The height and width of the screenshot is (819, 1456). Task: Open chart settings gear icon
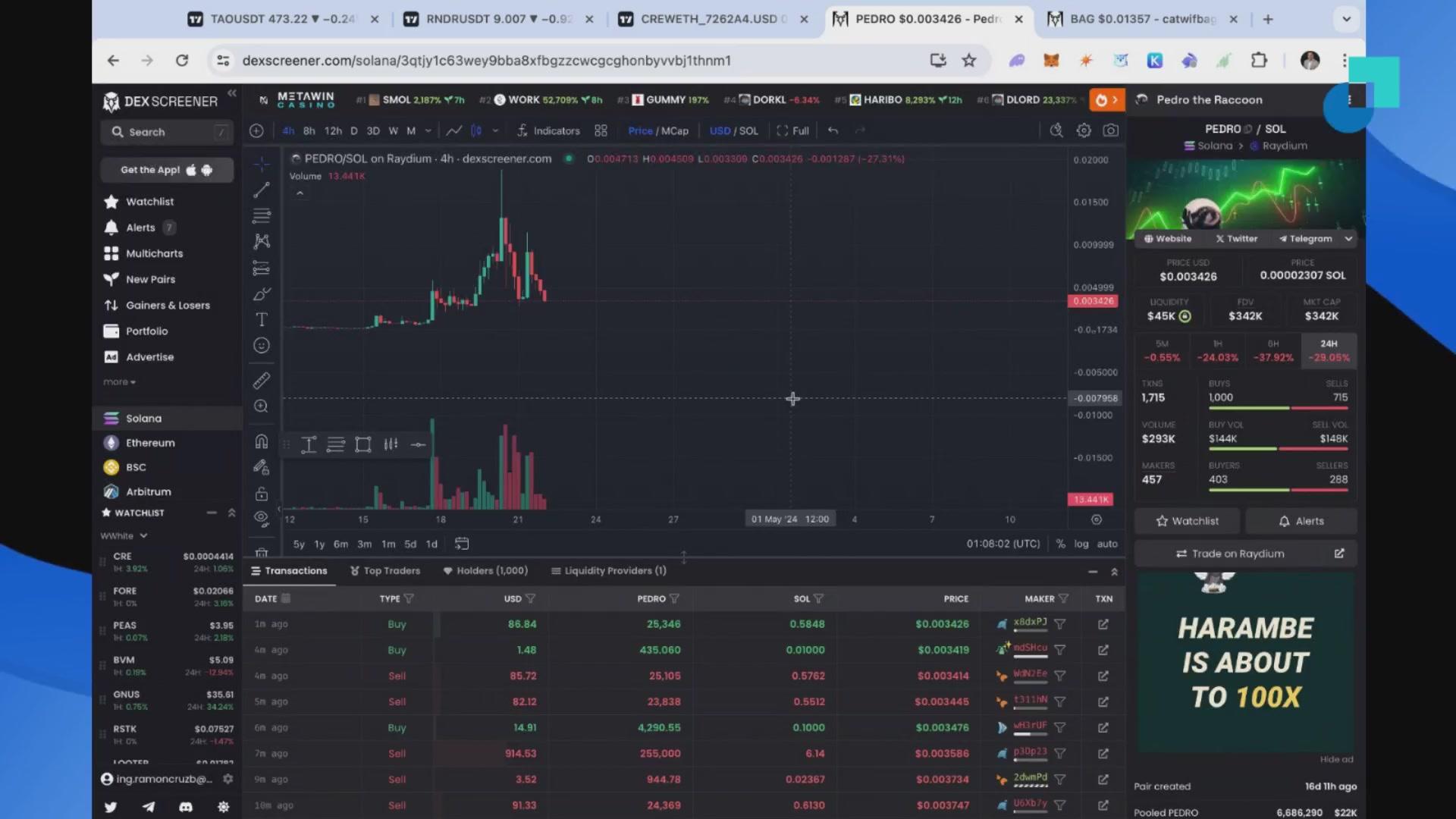(1084, 130)
